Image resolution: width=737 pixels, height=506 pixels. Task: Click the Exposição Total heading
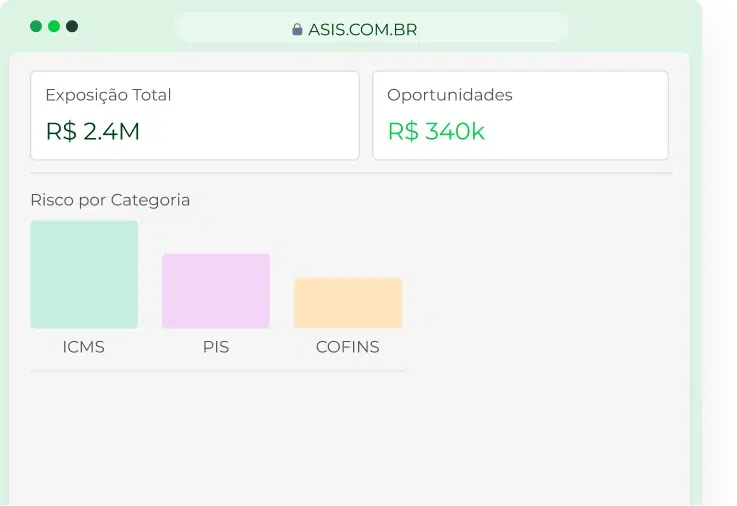click(108, 95)
